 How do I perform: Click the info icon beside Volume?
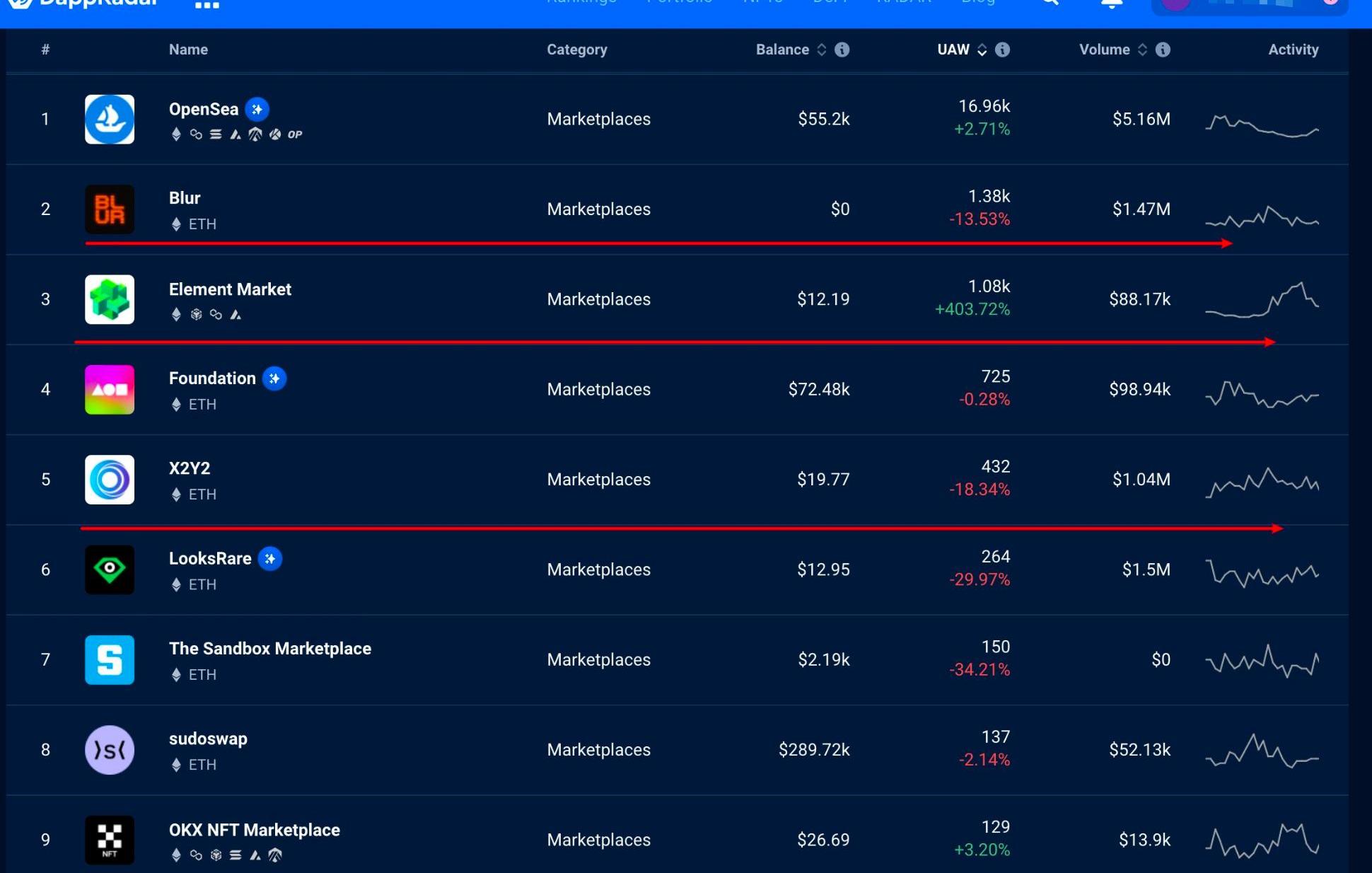pos(1163,50)
